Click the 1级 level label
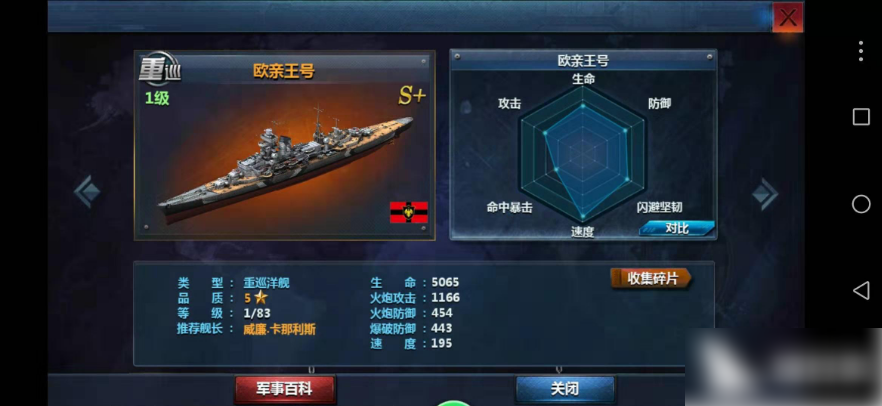This screenshot has height=406, width=882. [x=157, y=98]
